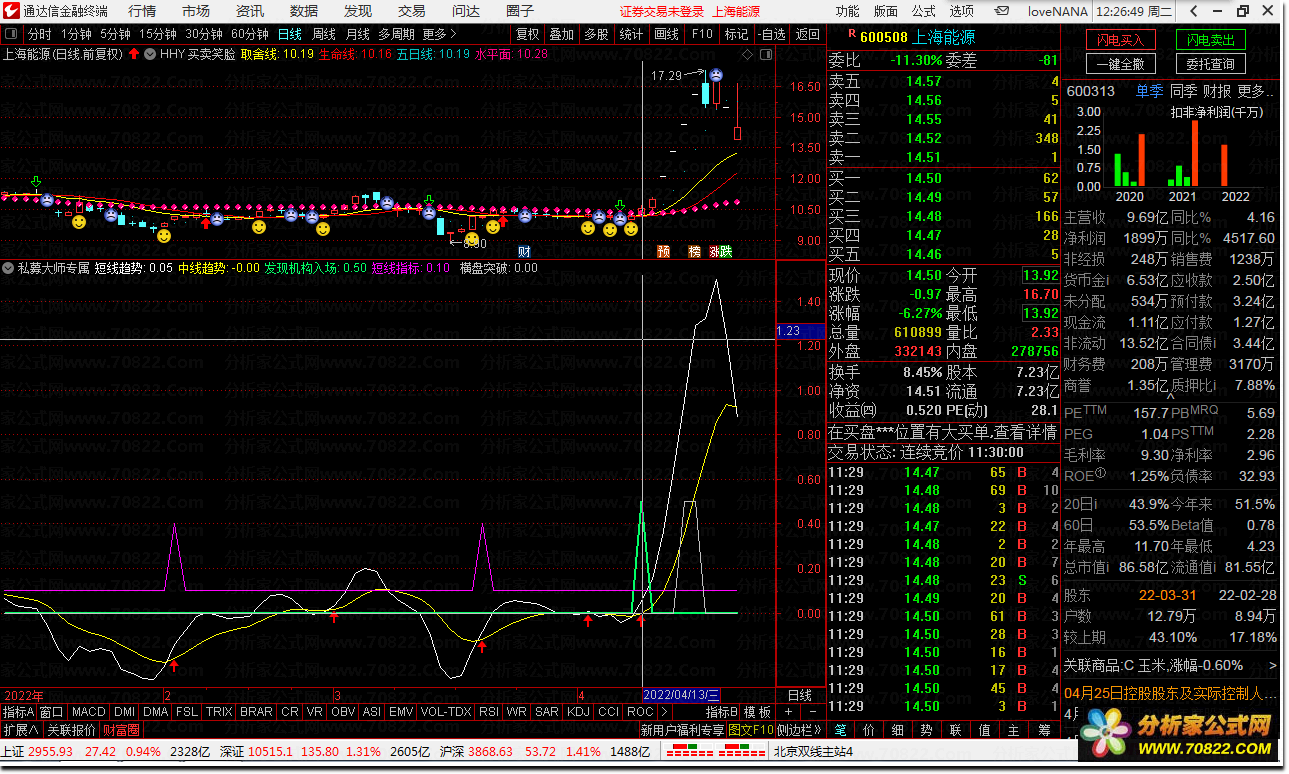This screenshot has height=774, width=1289.
Task: Click the 复权 toolbar button
Action: point(527,34)
